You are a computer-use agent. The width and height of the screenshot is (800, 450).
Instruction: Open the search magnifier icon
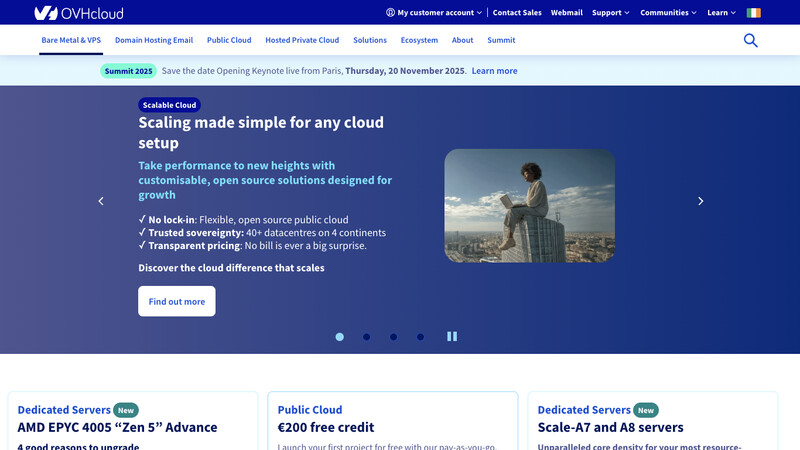point(750,40)
